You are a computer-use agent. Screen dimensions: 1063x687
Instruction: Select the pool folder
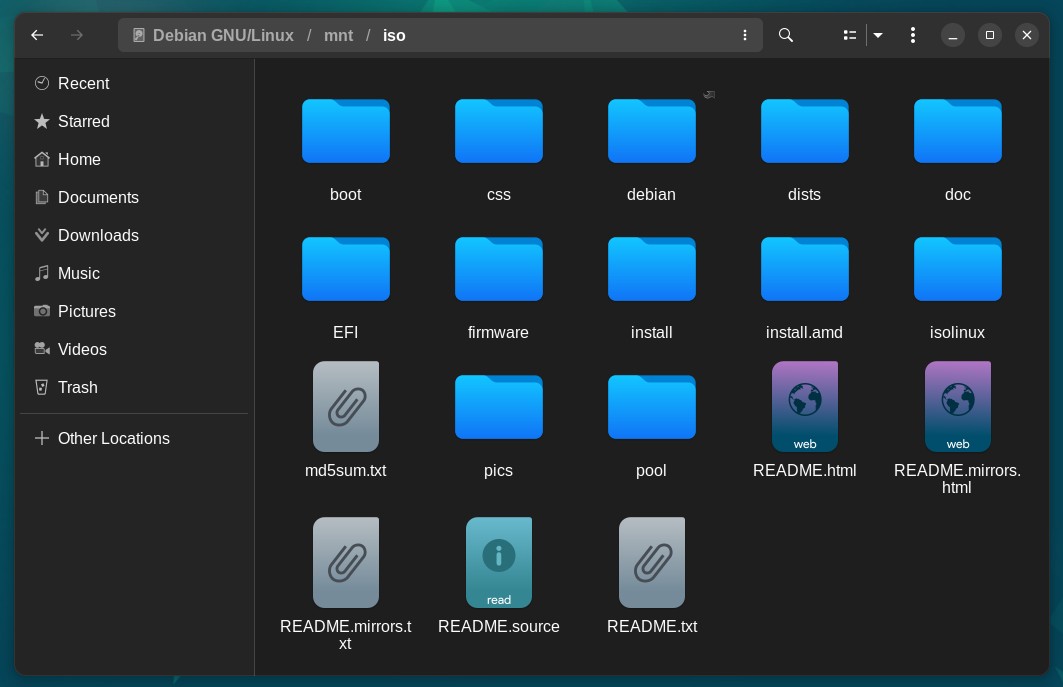(651, 406)
